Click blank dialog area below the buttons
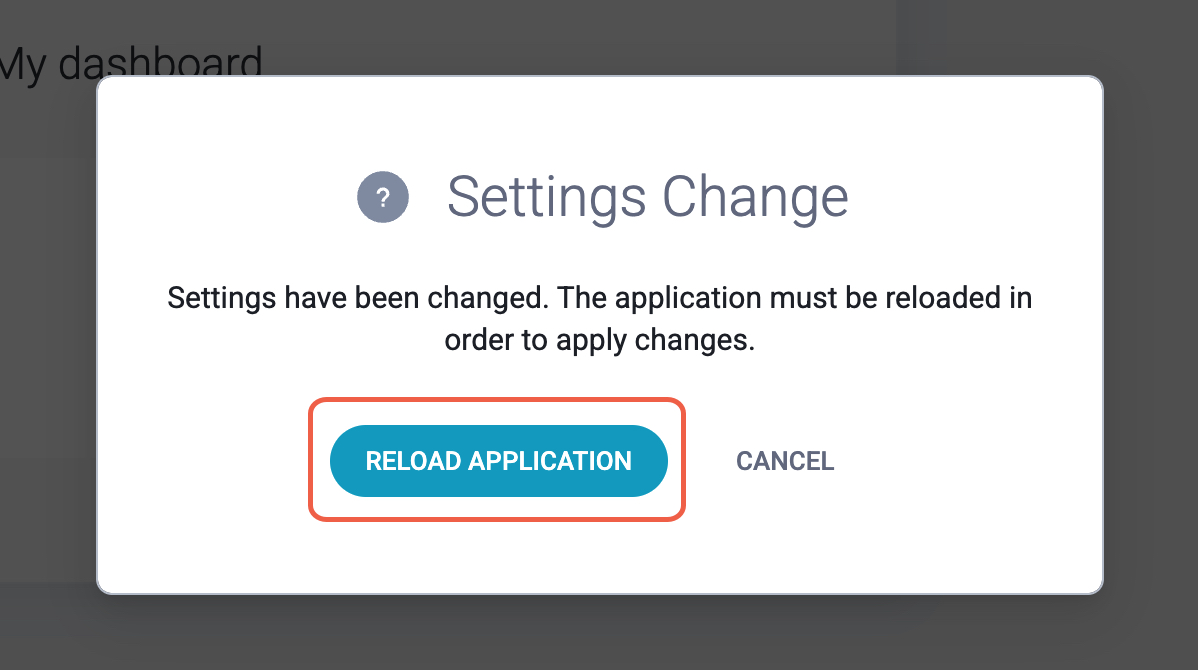Viewport: 1198px width, 670px height. (600, 558)
